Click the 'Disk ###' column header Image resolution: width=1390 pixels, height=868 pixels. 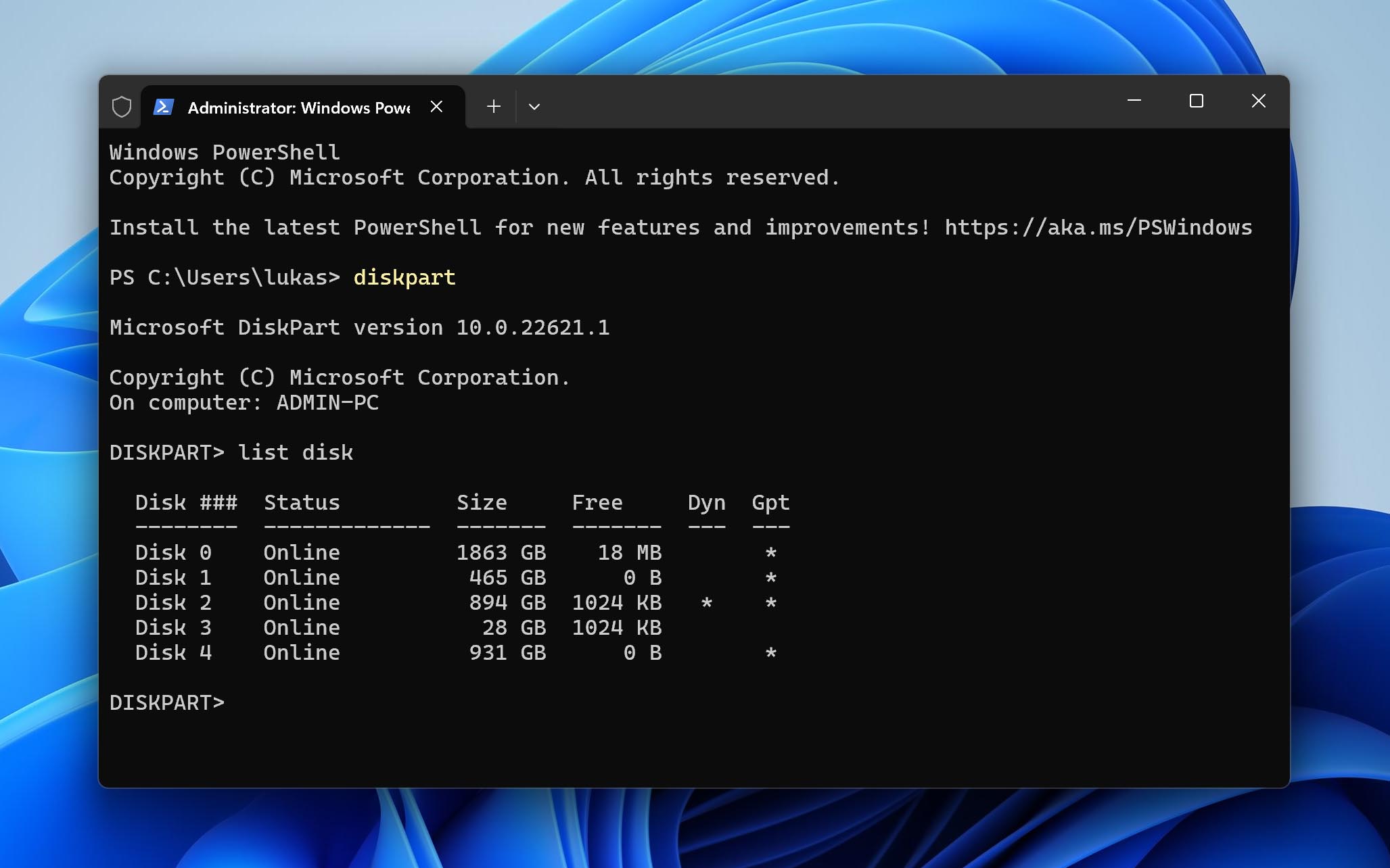[186, 502]
